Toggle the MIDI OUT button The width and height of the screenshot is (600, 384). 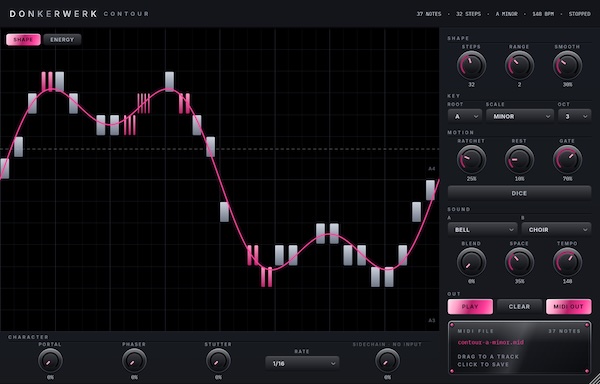[x=569, y=306]
